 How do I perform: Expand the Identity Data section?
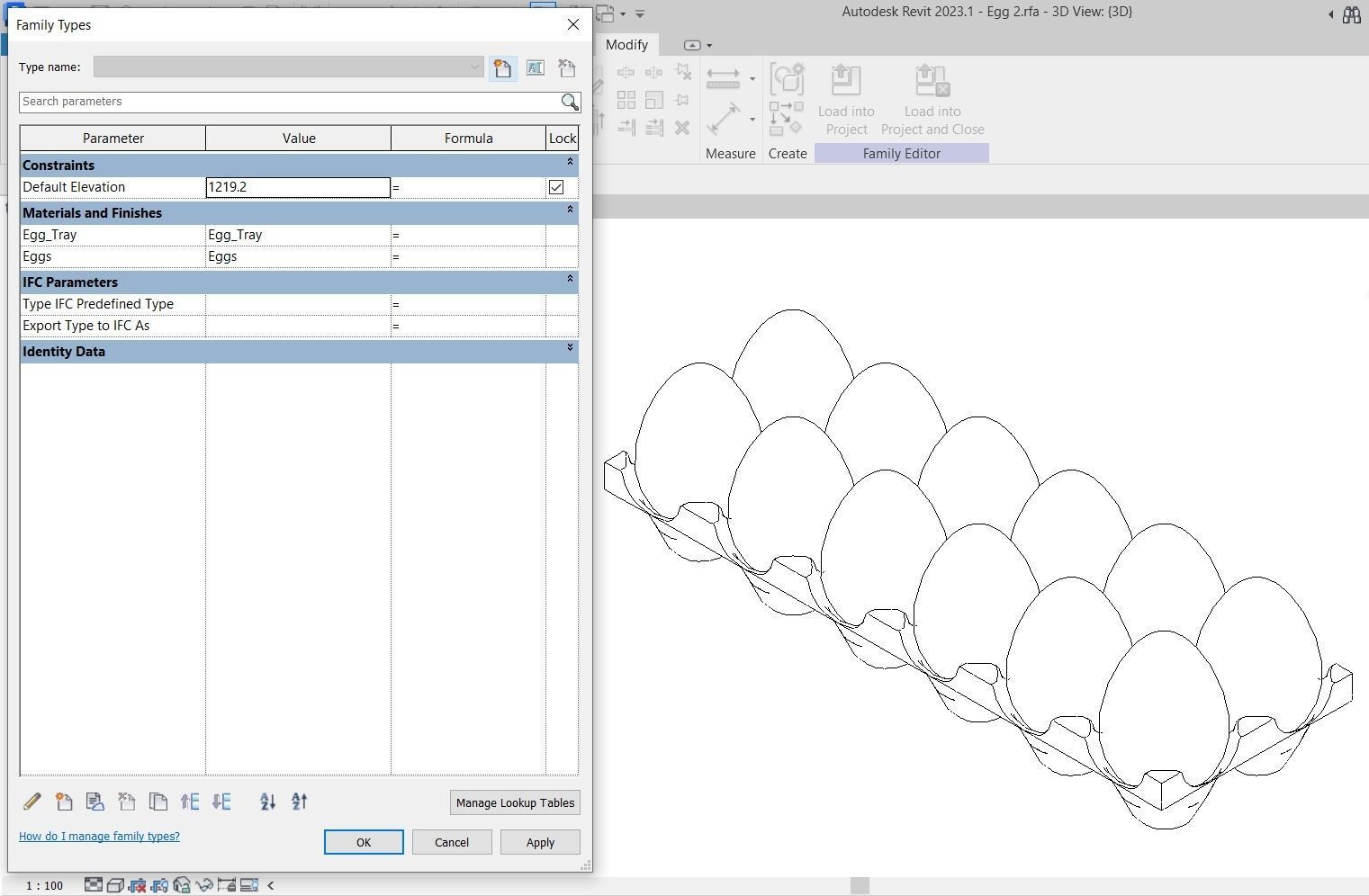(570, 348)
